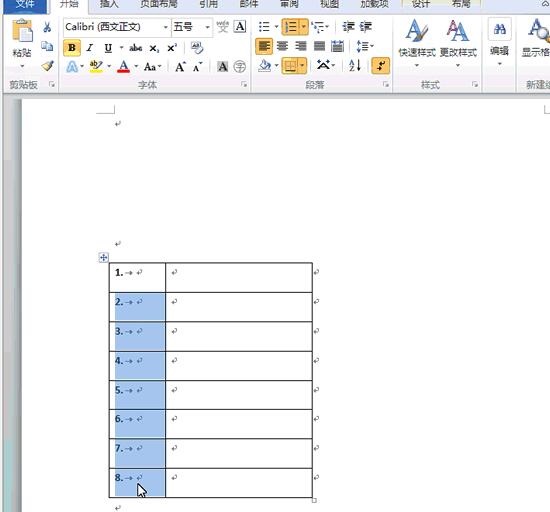Click the clear formatting icon

click(197, 48)
